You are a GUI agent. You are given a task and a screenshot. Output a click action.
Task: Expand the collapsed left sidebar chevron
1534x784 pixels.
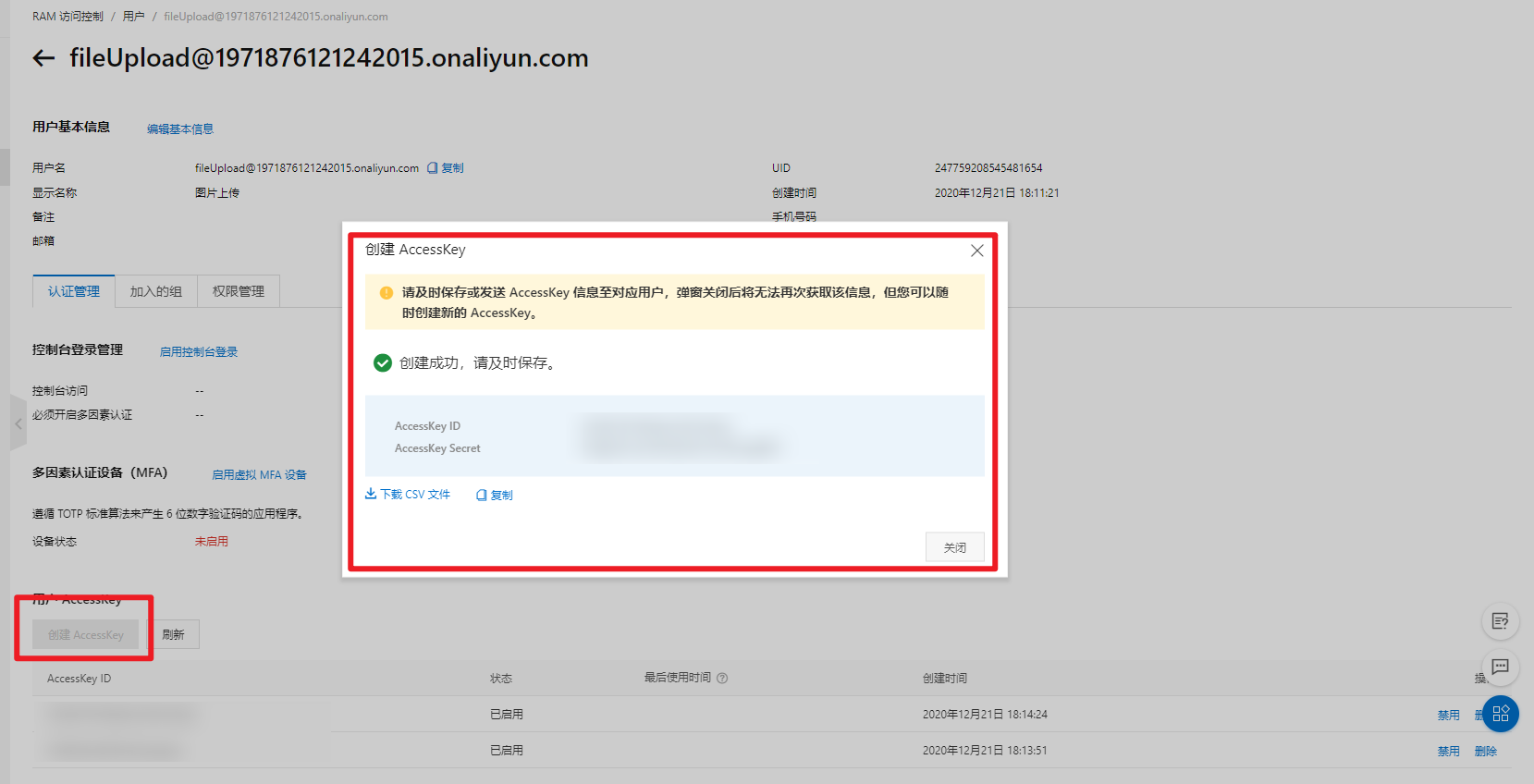tap(18, 423)
